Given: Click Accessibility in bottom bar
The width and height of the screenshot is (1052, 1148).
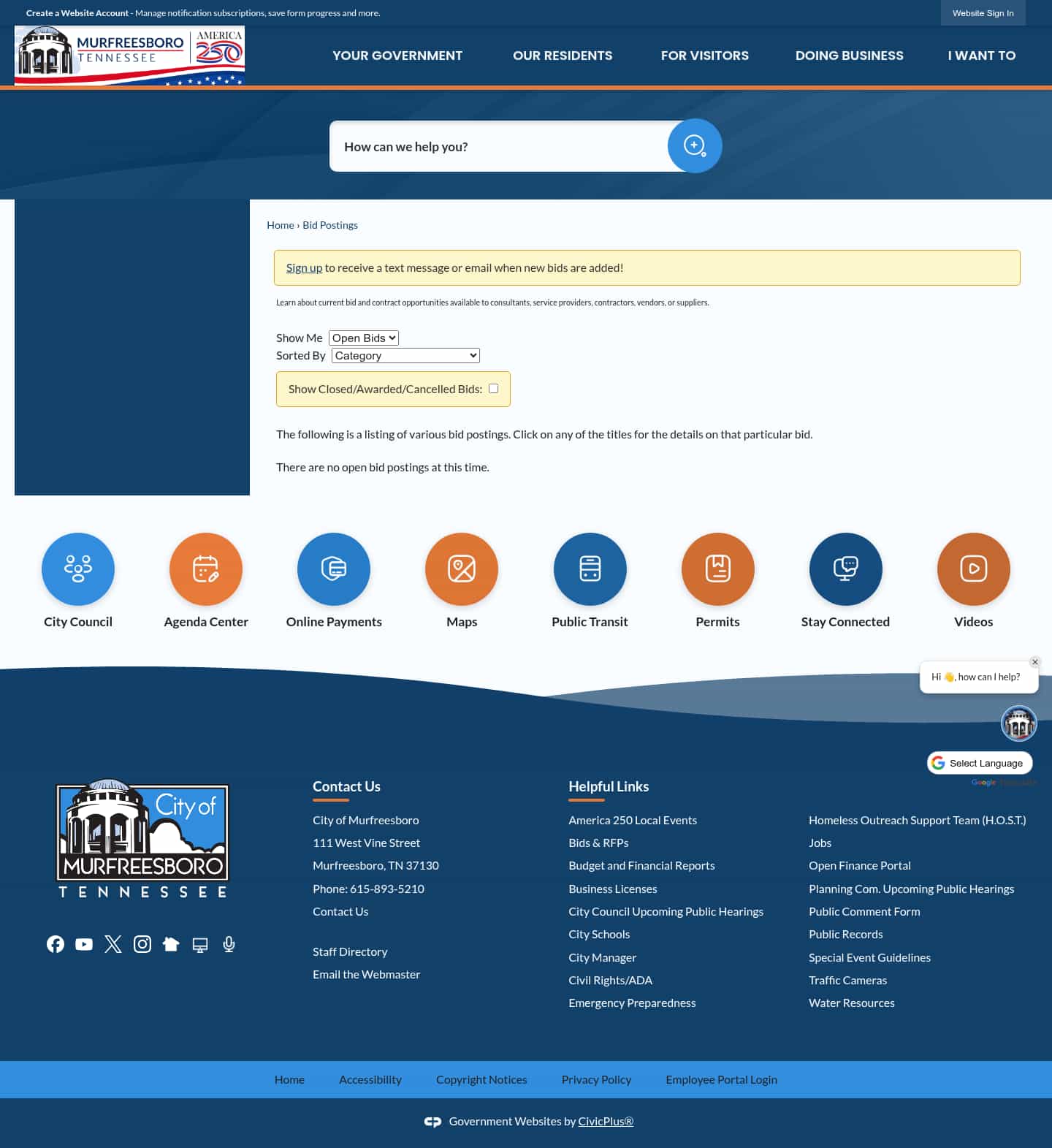Looking at the screenshot, I should tap(370, 1079).
